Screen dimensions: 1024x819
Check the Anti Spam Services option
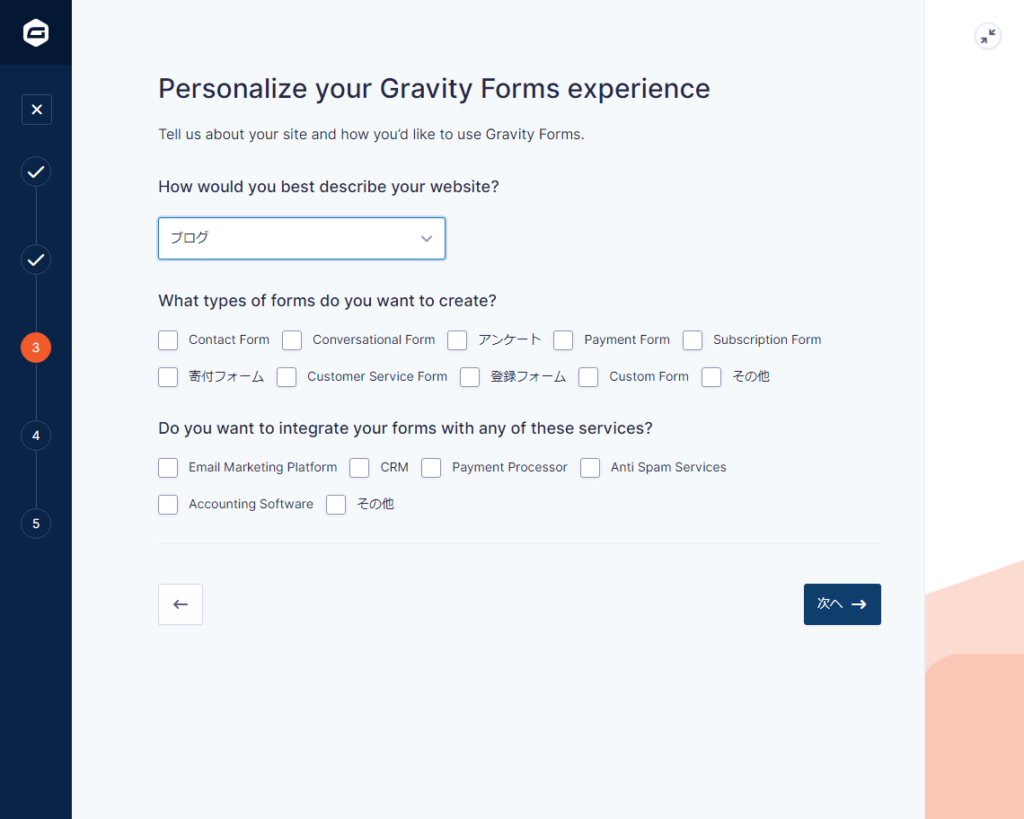click(590, 467)
